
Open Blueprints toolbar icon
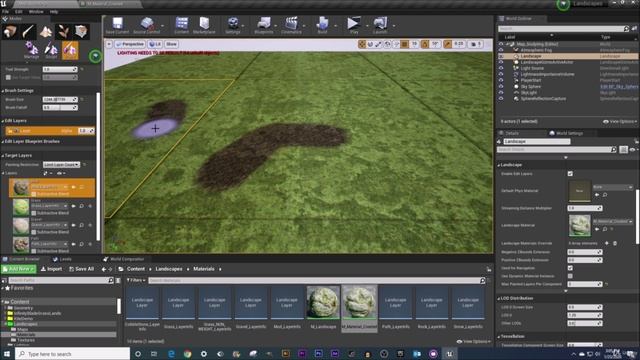click(x=264, y=25)
